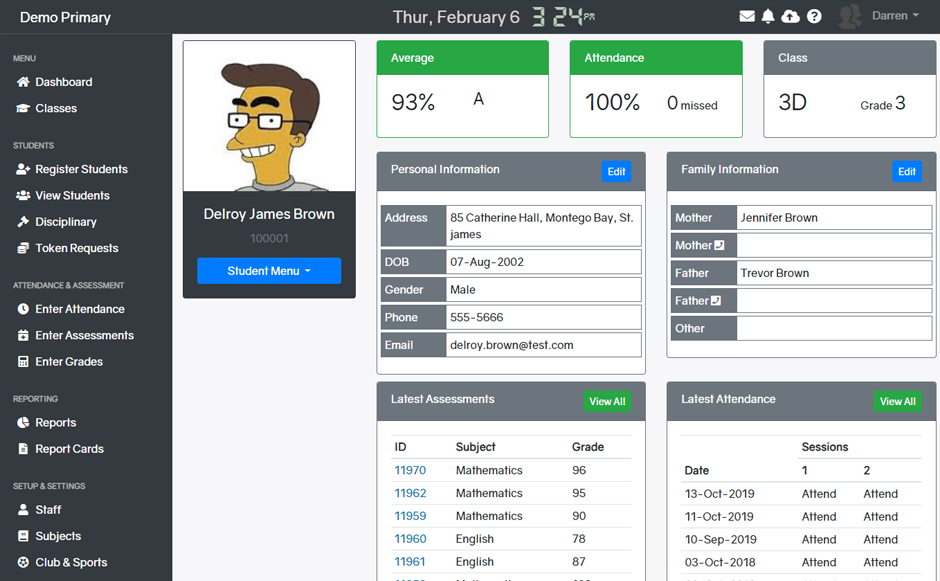
Task: Open Report Cards in sidebar
Action: [x=70, y=449]
